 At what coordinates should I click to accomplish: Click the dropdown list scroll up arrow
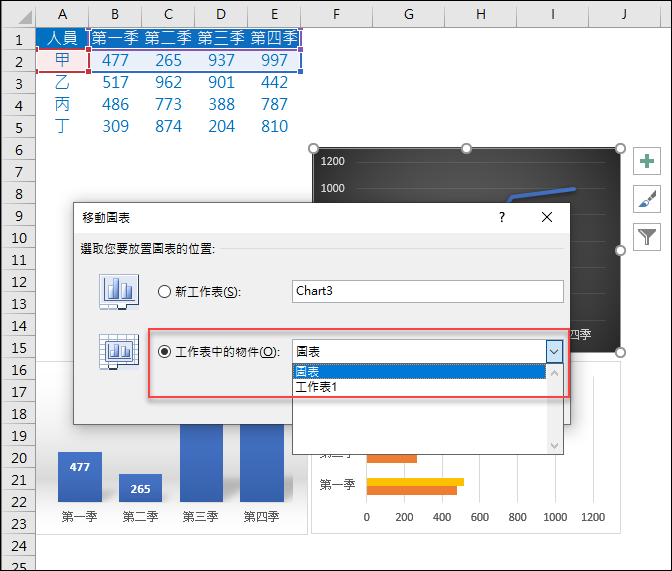554,373
